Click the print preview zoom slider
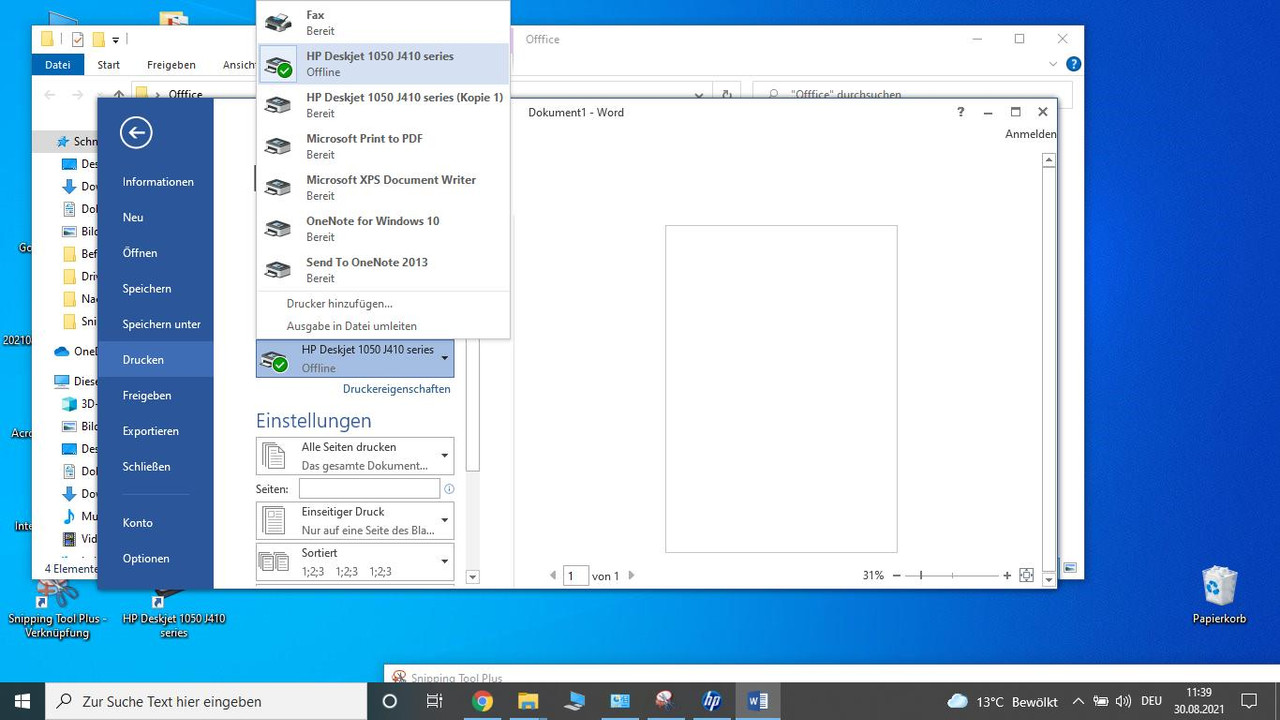 tap(952, 576)
